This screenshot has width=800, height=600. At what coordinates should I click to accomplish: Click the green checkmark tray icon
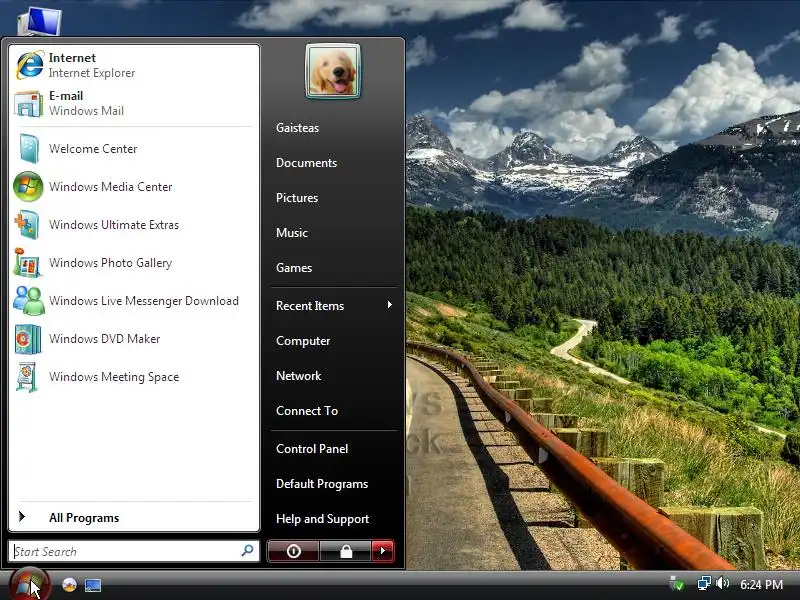pos(678,584)
